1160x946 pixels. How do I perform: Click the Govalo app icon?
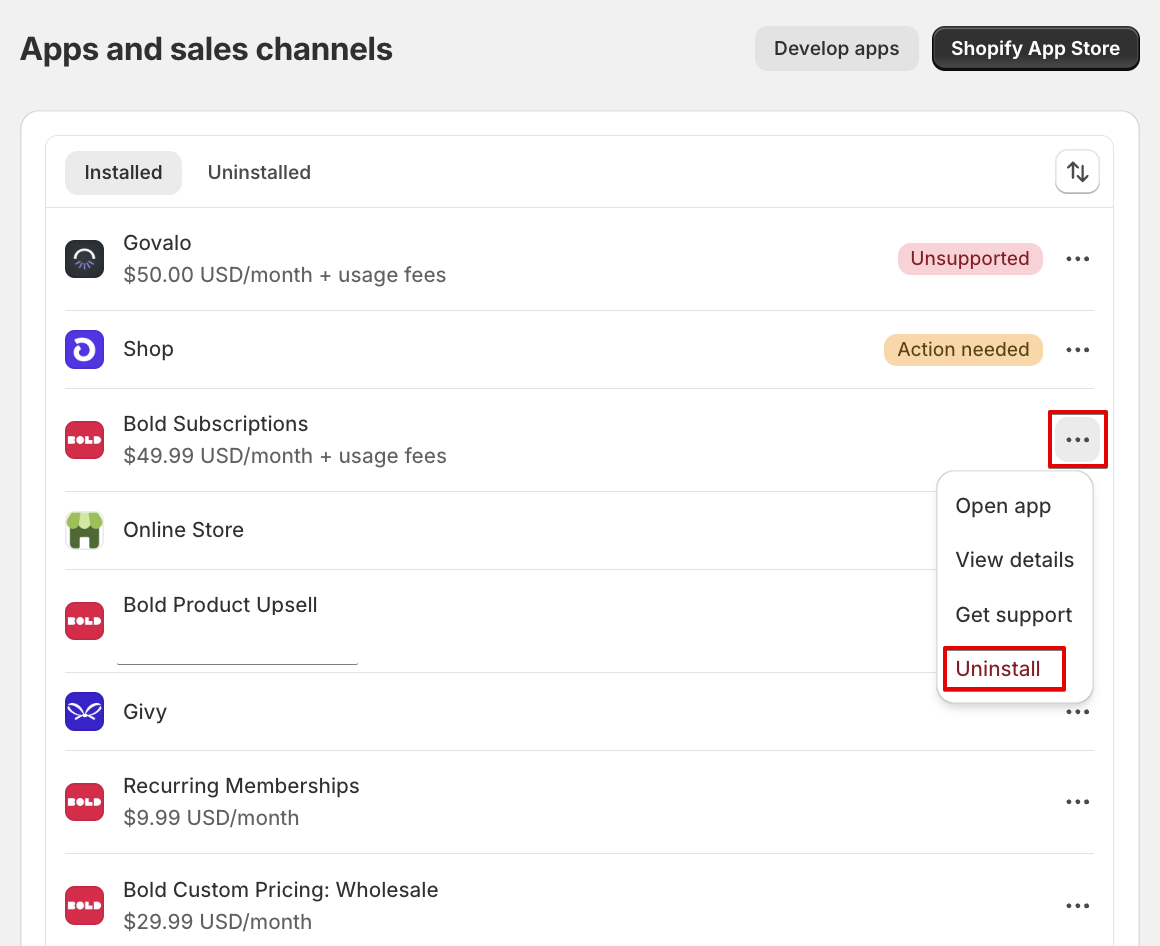[x=84, y=259]
